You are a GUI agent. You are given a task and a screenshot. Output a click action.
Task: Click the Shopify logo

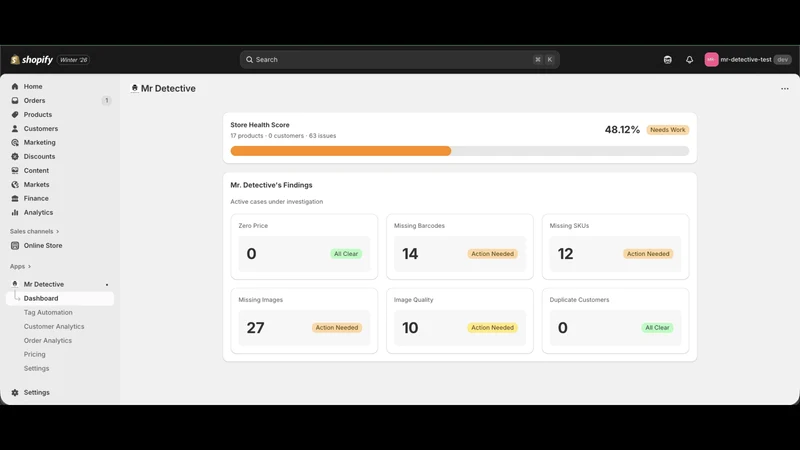coord(32,60)
